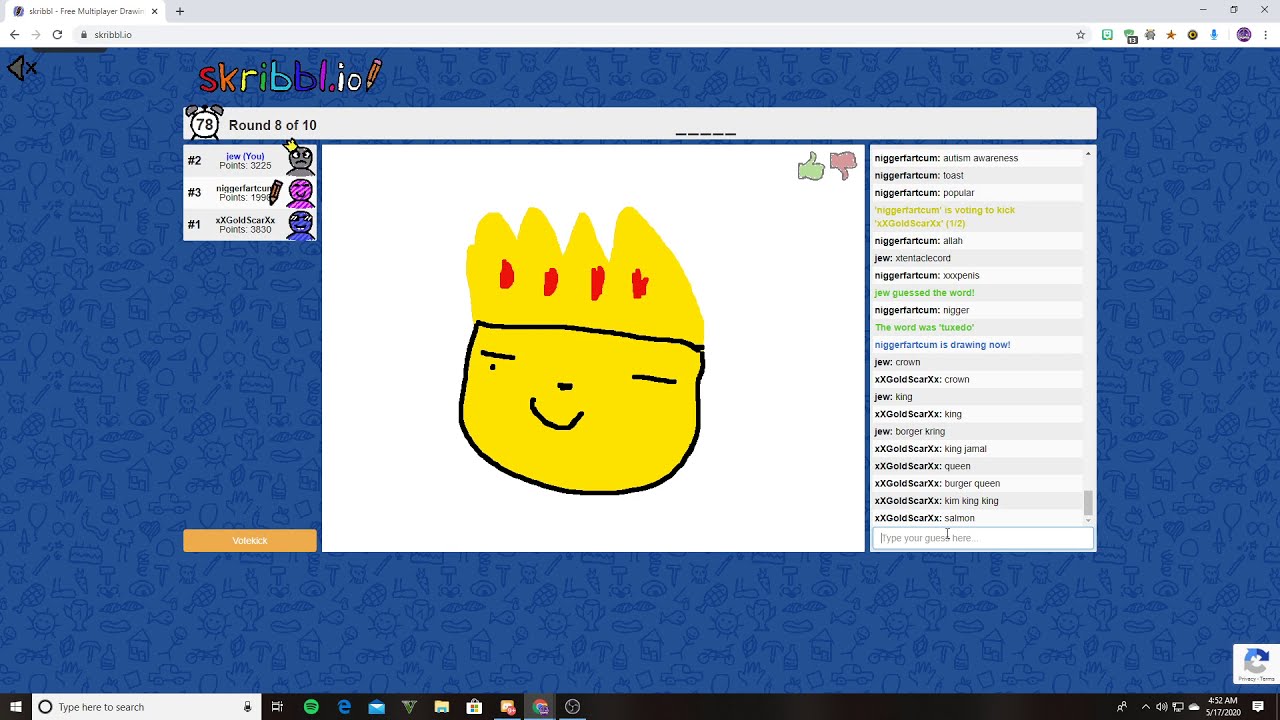
Task: Open Microsoft Store from the taskbar
Action: 474,707
